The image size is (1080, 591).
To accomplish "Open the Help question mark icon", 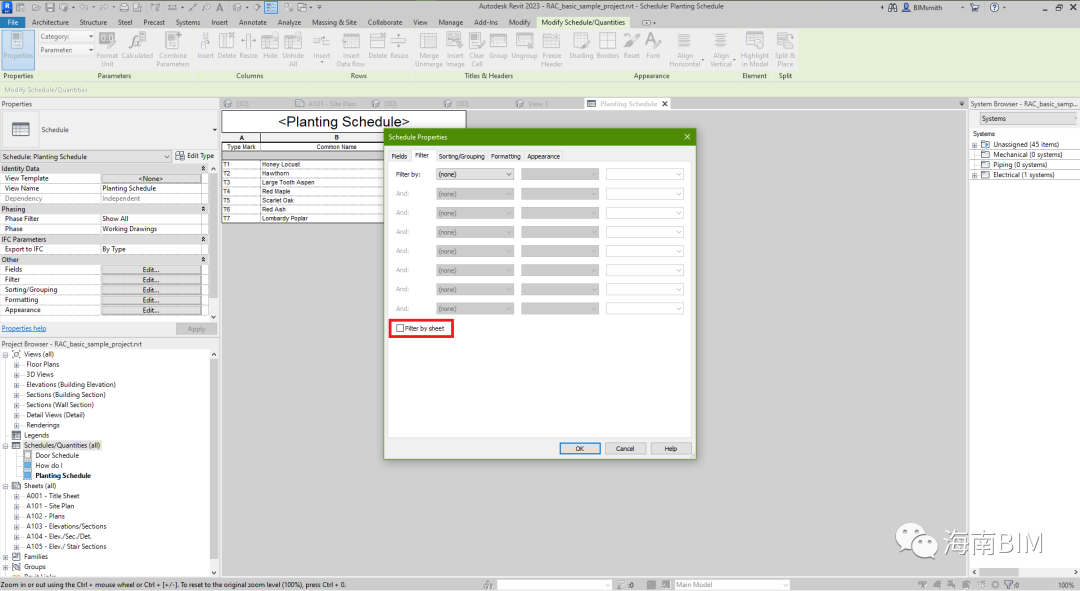I will [x=994, y=8].
